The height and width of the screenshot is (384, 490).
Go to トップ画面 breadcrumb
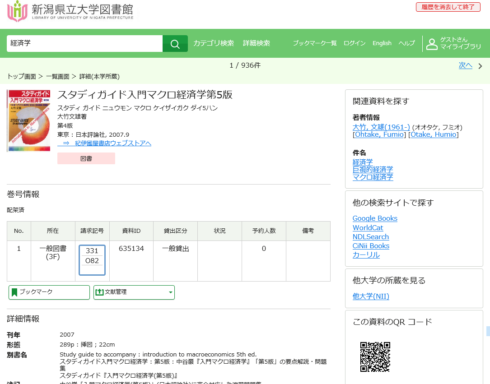22,76
